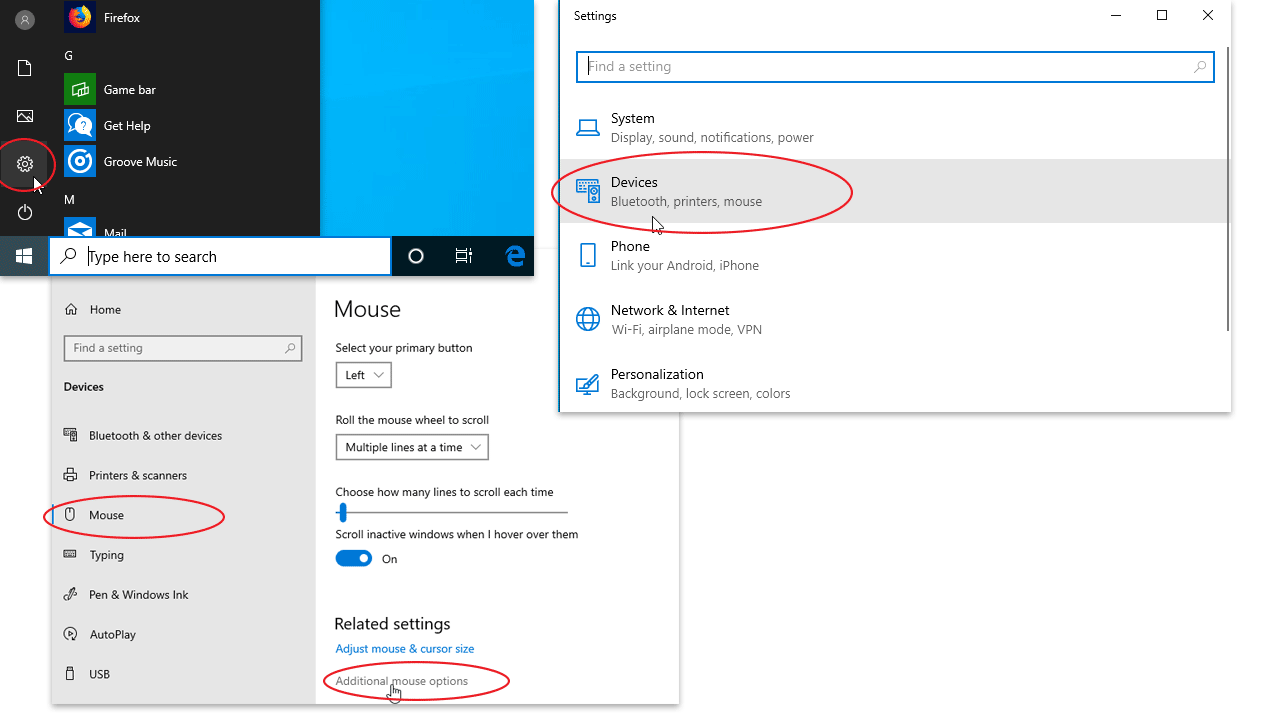Select Typing in the Devices sidebar
Viewport: 1280px width, 720px height.
pyautogui.click(x=104, y=555)
